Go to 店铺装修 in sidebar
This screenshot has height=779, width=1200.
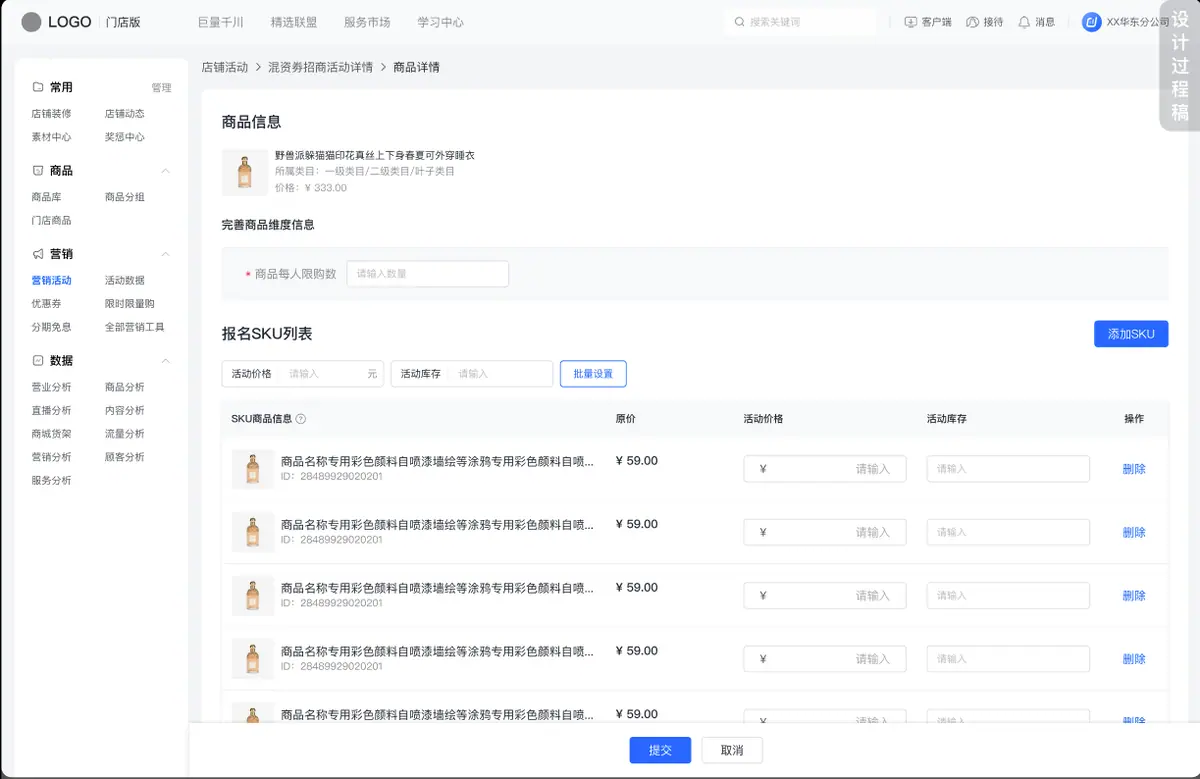pyautogui.click(x=51, y=114)
